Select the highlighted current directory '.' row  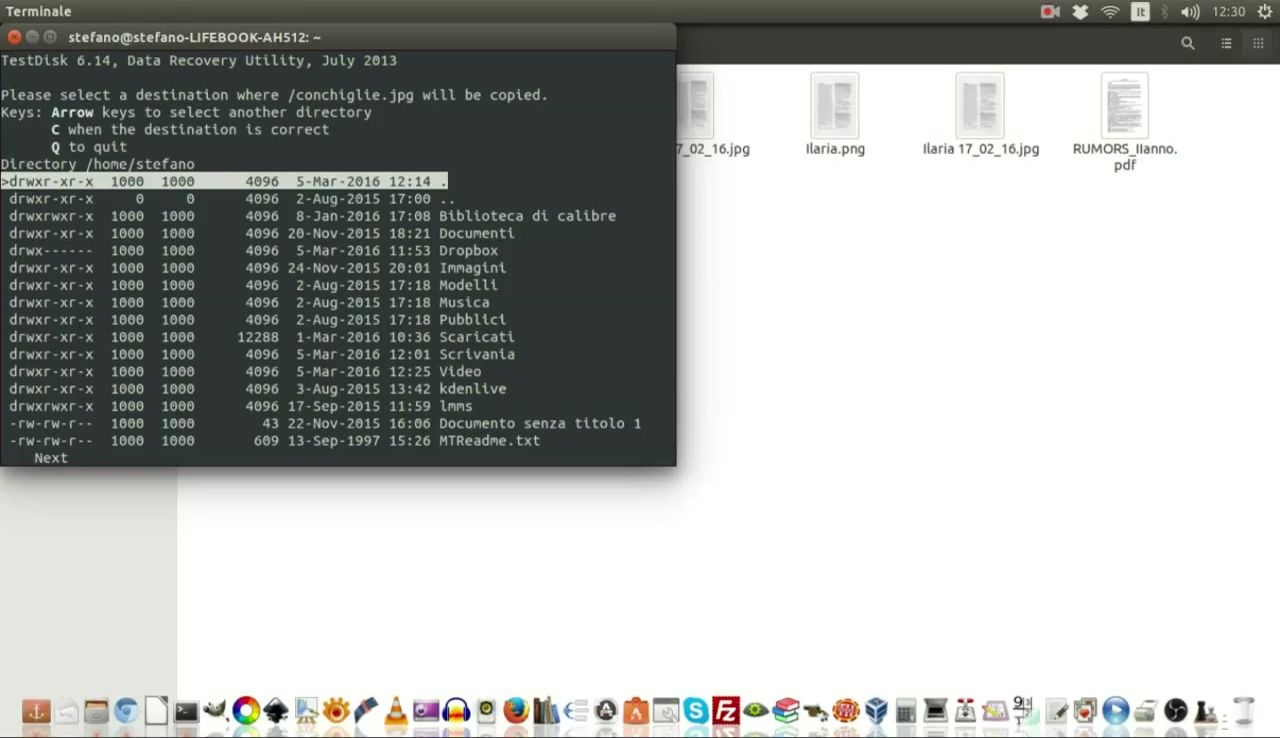point(224,181)
